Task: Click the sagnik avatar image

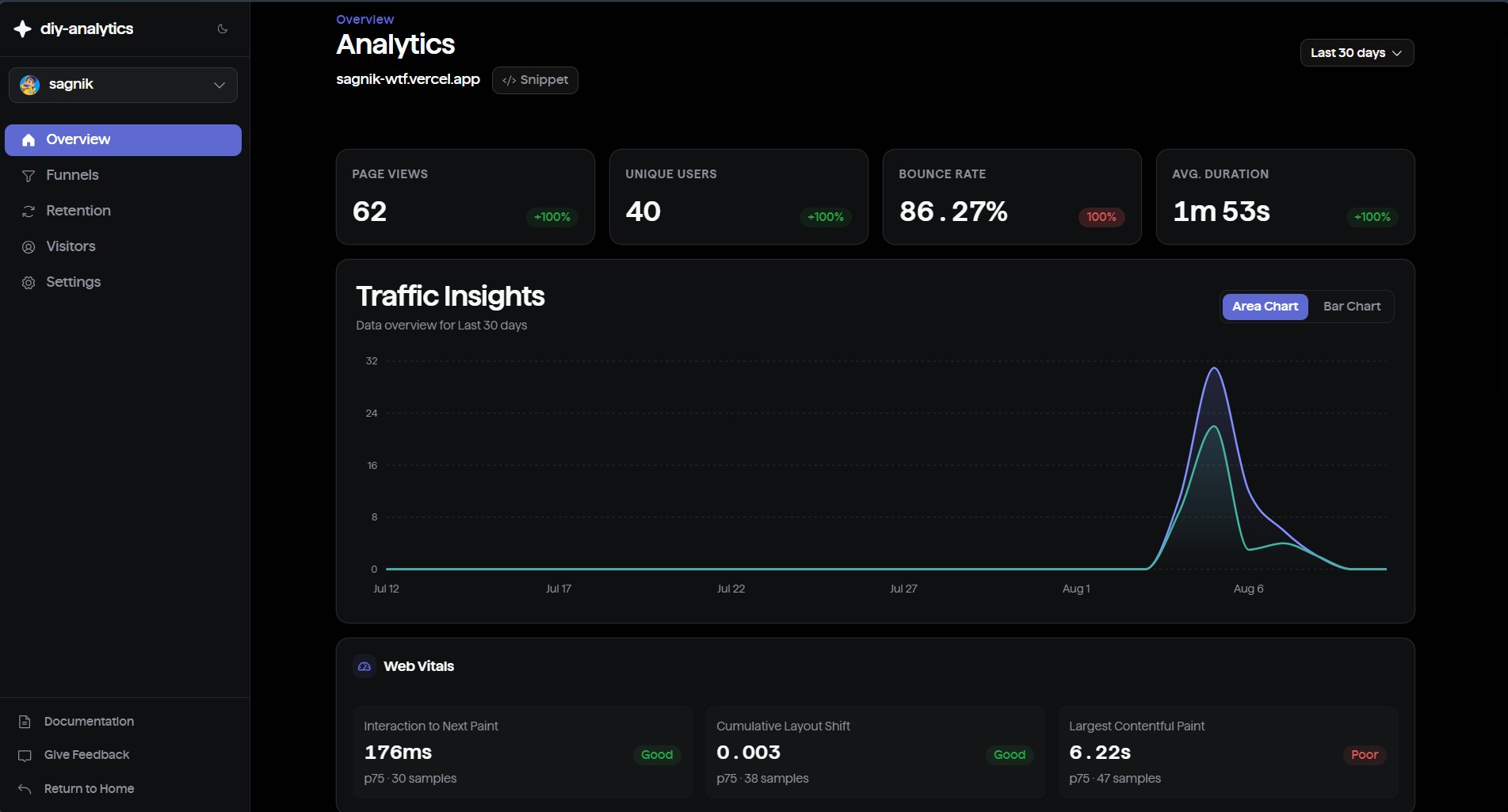Action: click(x=30, y=85)
